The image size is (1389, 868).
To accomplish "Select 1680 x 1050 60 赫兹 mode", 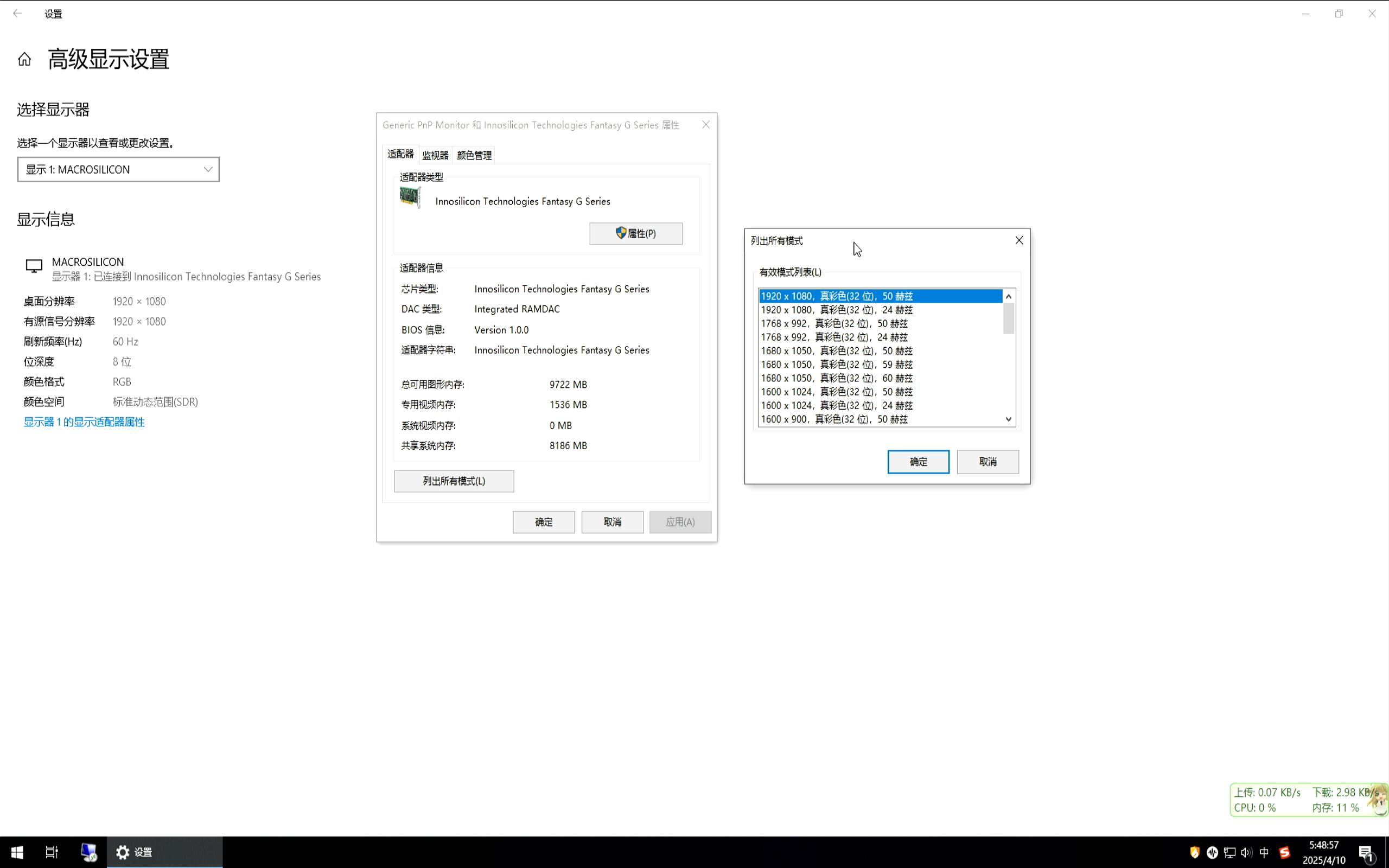I will click(x=836, y=378).
